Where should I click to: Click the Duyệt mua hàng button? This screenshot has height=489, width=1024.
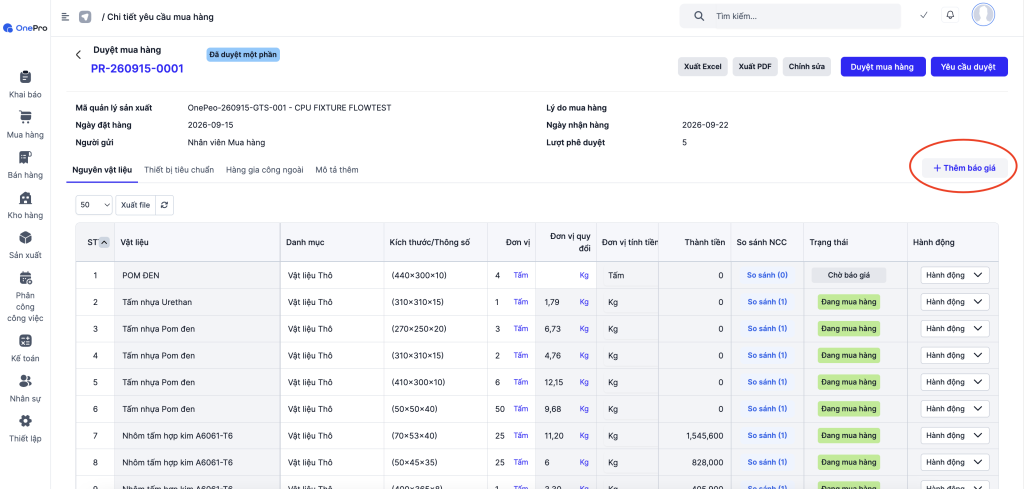tap(883, 67)
